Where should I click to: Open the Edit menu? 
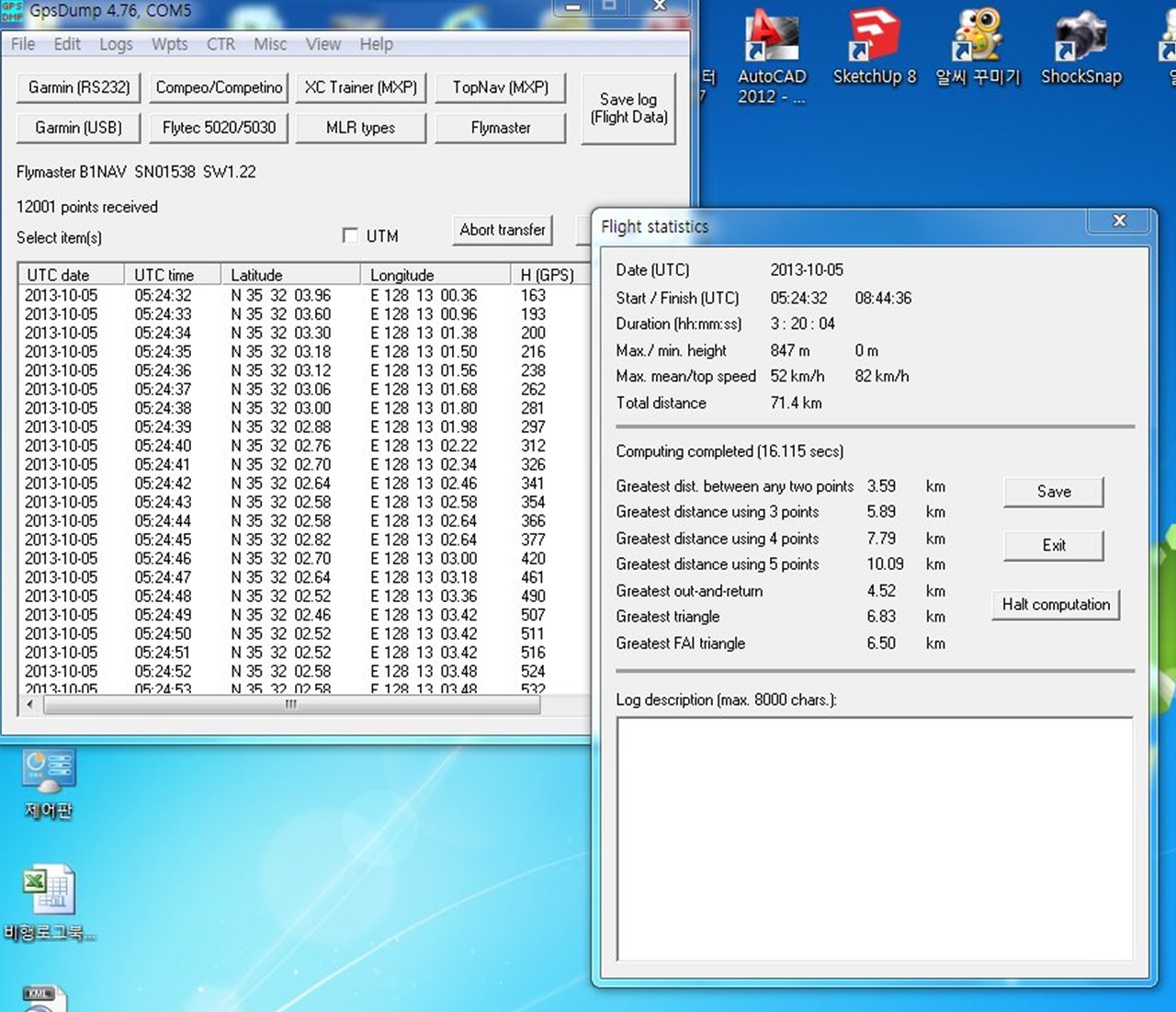click(x=67, y=44)
